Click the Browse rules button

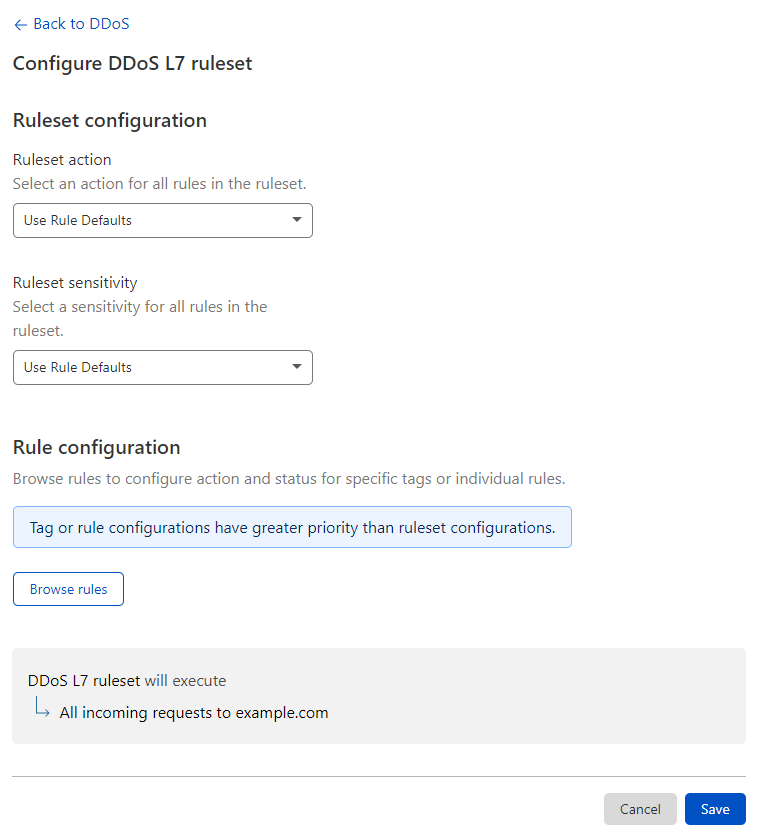coord(68,588)
